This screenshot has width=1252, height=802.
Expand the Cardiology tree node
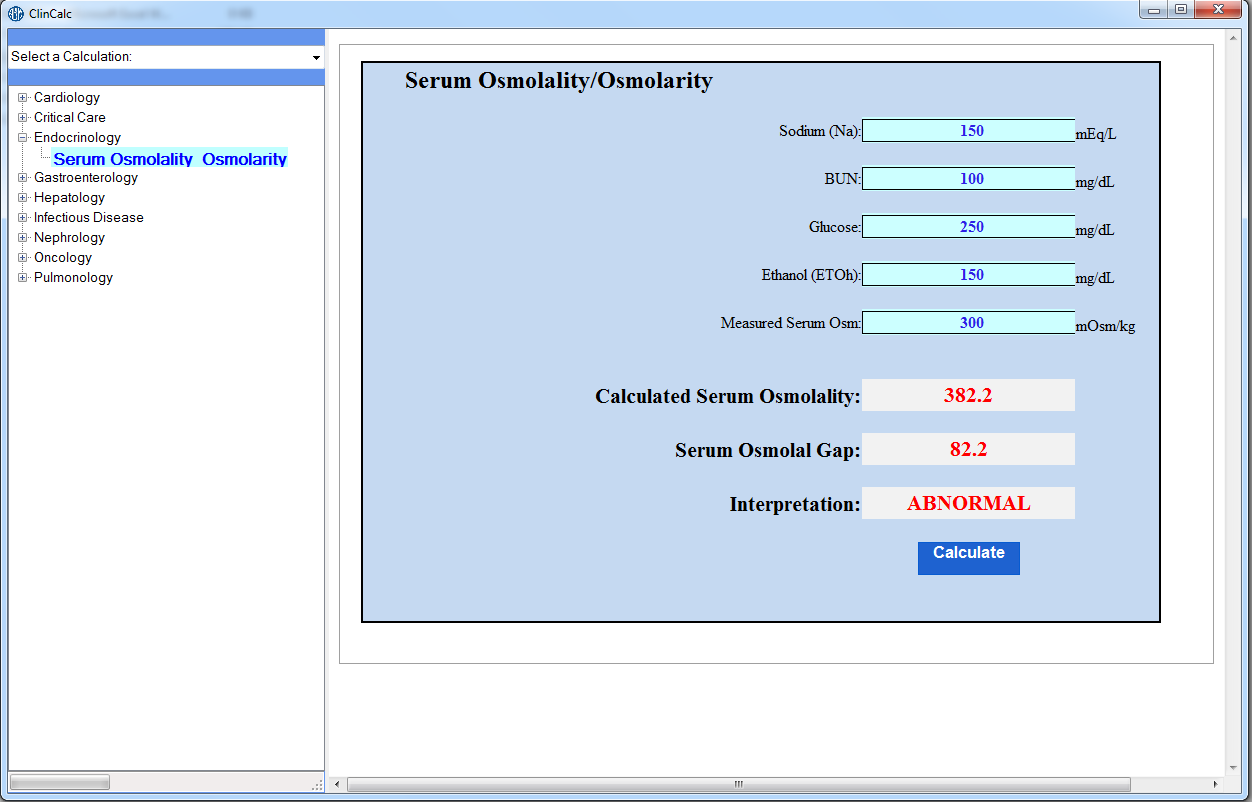click(x=22, y=98)
